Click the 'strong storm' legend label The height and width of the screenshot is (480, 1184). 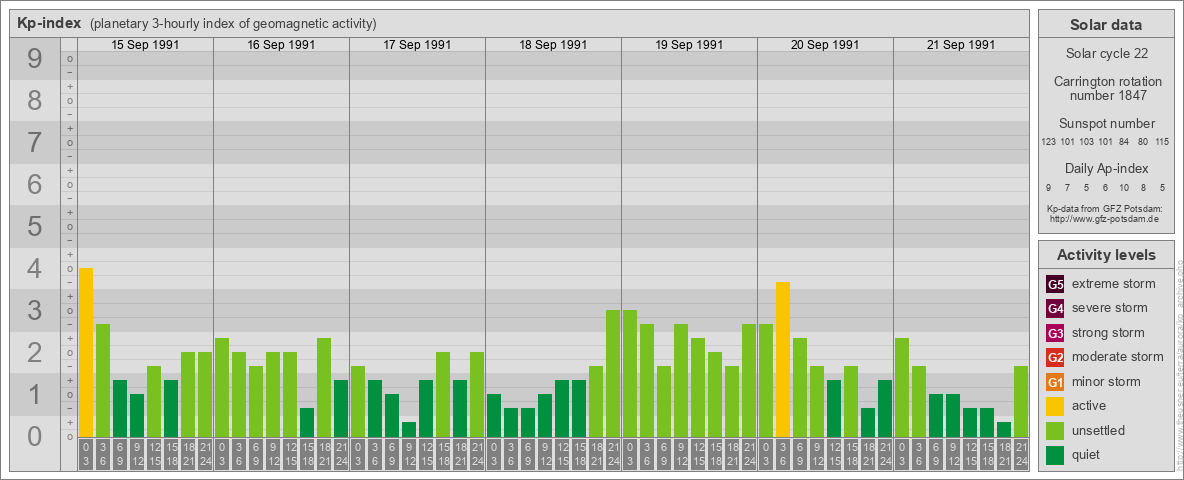tap(1108, 333)
